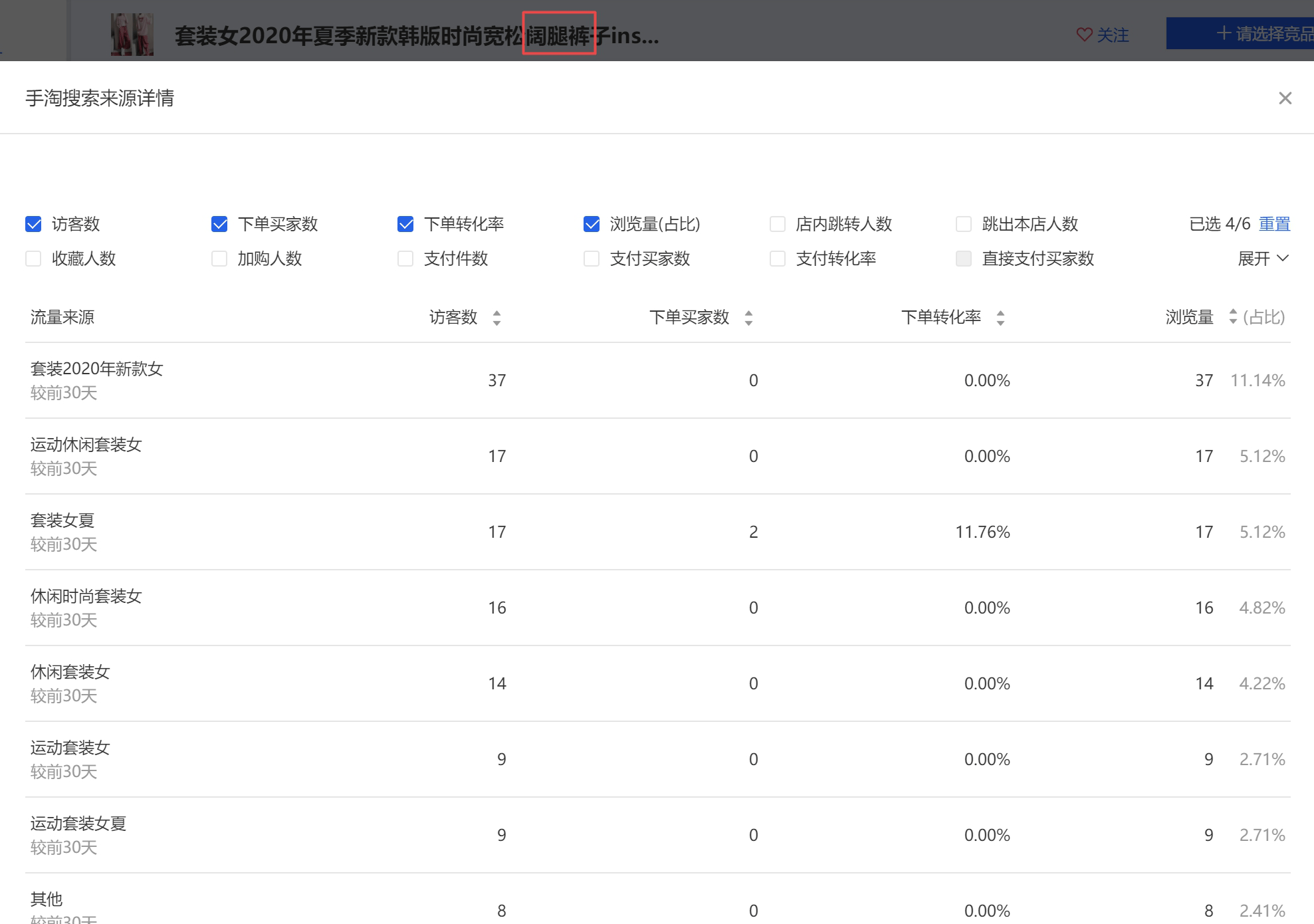1314x924 pixels.
Task: Sort by 浏览量 column arrows
Action: (x=1233, y=316)
